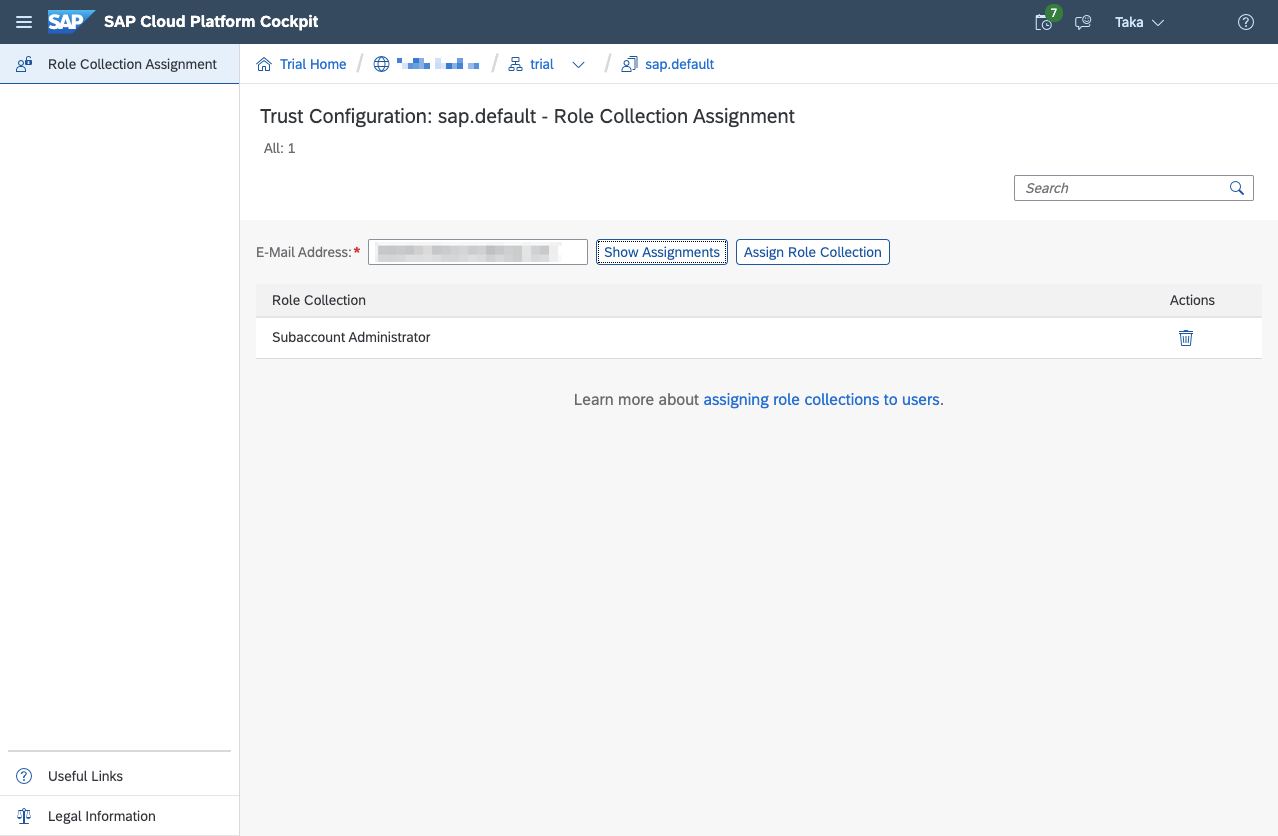Click the Actions column header
Viewport: 1278px width, 836px height.
(1192, 300)
